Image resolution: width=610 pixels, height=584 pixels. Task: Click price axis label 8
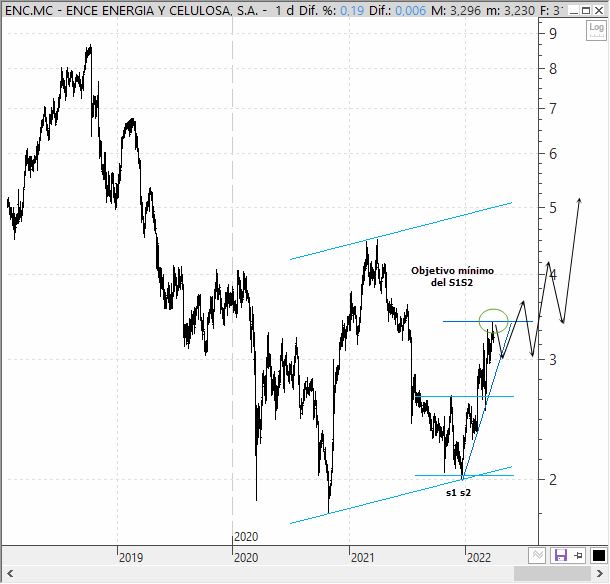(x=553, y=69)
